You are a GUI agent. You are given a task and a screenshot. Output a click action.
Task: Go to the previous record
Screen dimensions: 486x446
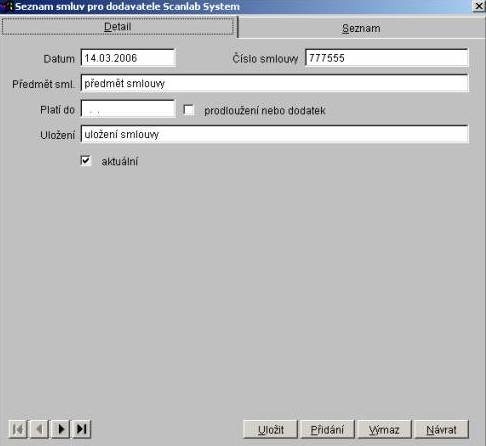[39, 429]
